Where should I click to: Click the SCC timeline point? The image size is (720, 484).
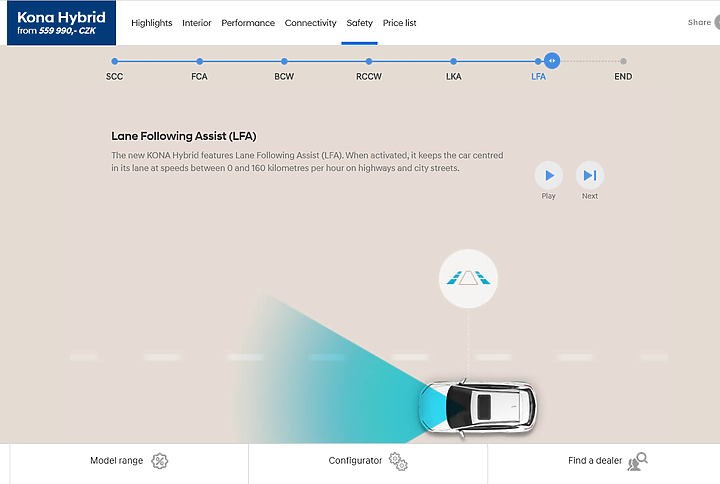click(x=114, y=61)
